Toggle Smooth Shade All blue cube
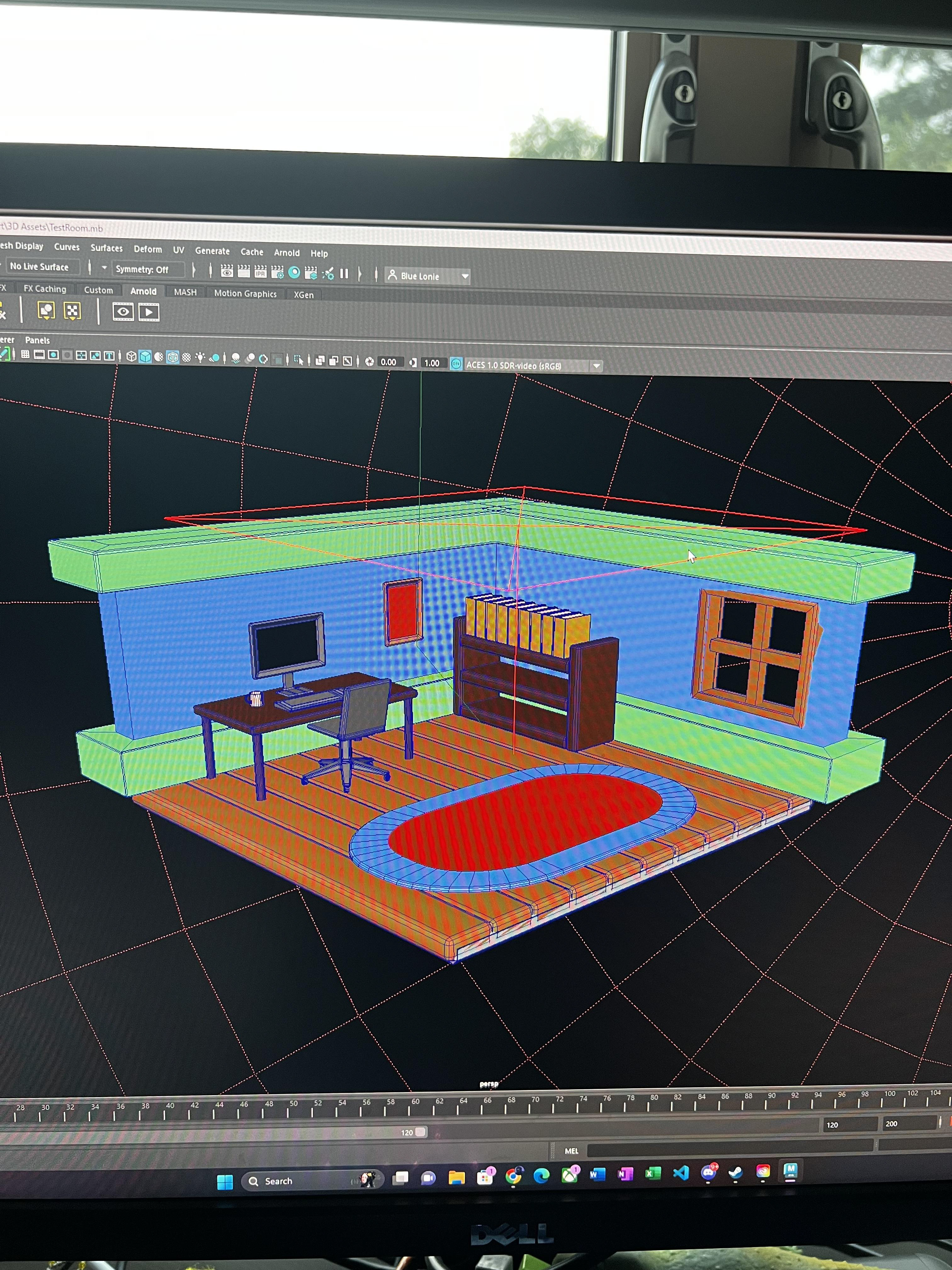Viewport: 952px width, 1270px height. click(145, 357)
